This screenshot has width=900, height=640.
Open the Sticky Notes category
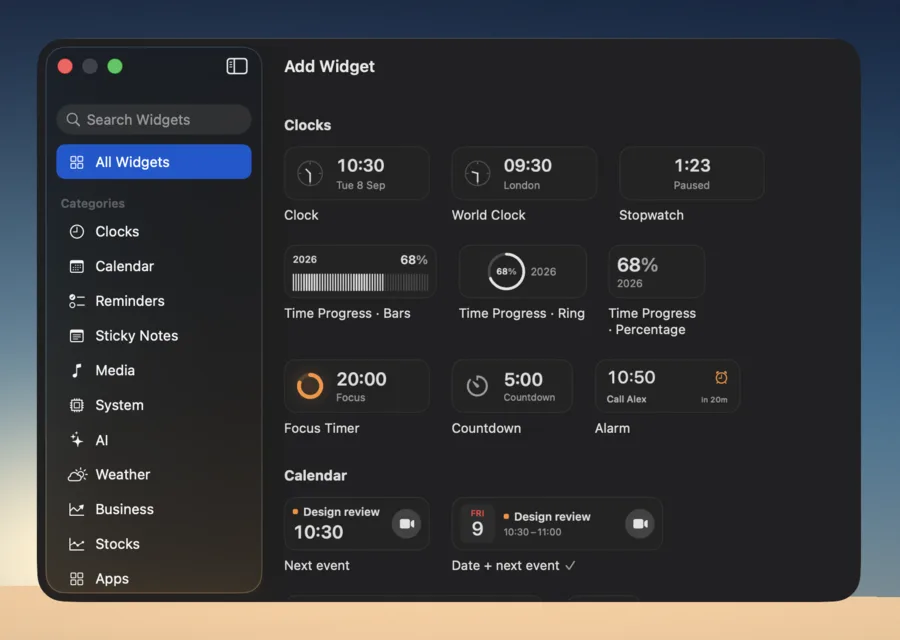[154, 336]
